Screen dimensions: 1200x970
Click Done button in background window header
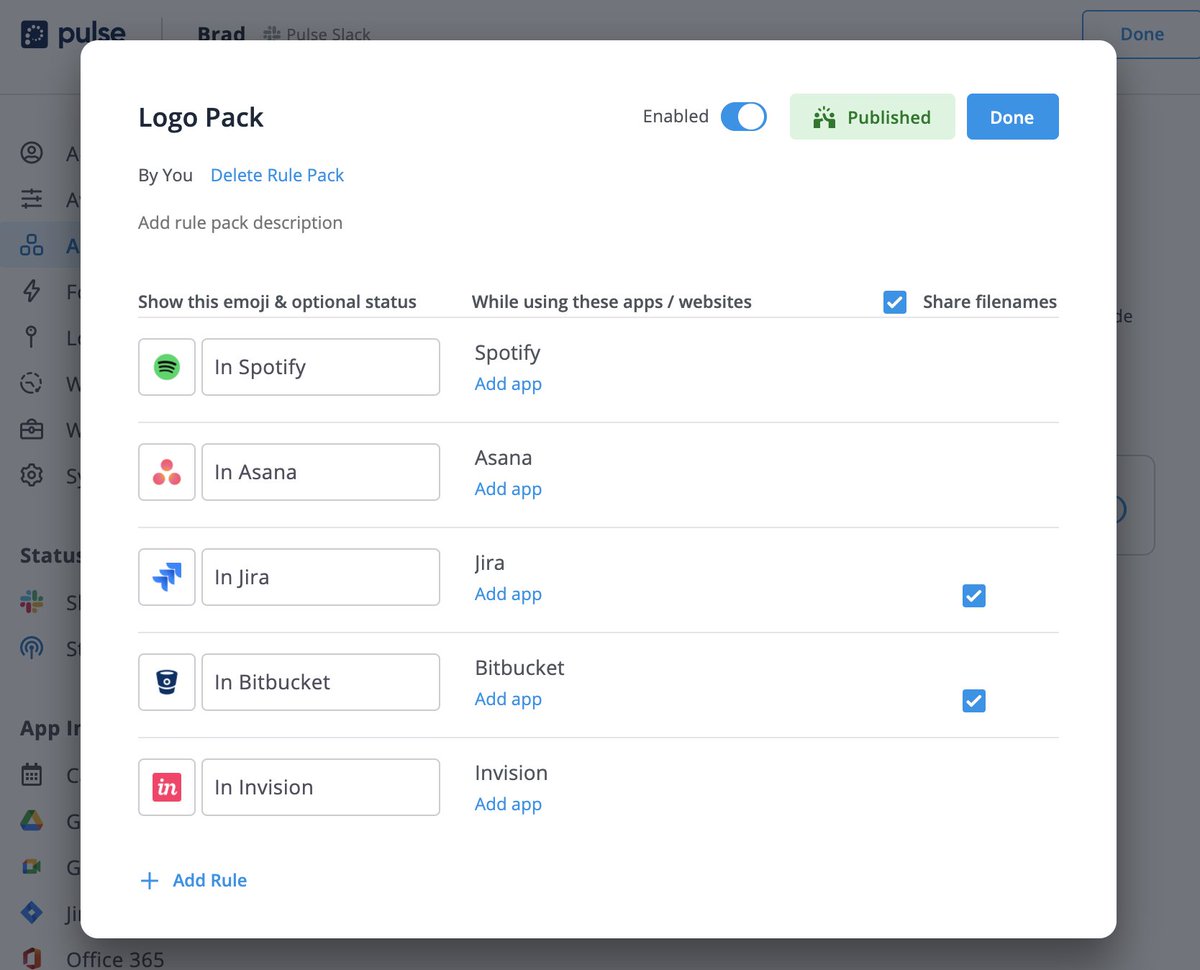1141,34
